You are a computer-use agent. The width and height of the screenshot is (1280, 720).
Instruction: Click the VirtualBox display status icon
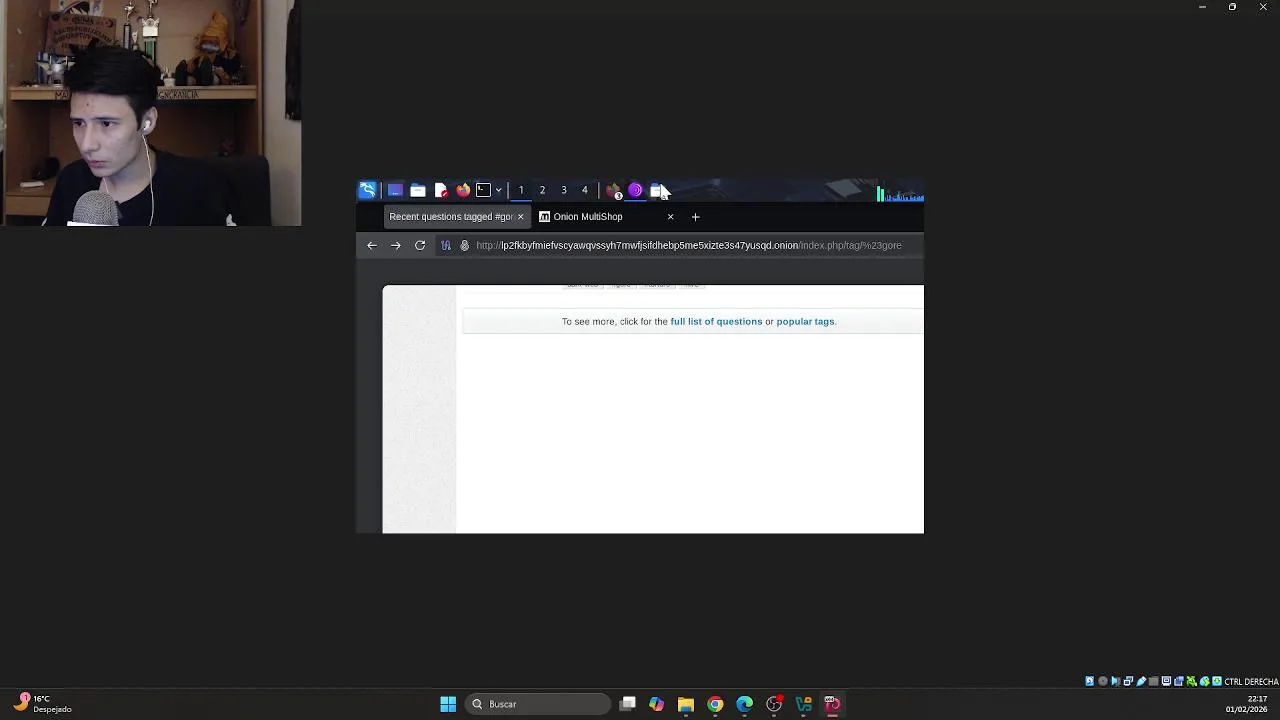click(1166, 681)
